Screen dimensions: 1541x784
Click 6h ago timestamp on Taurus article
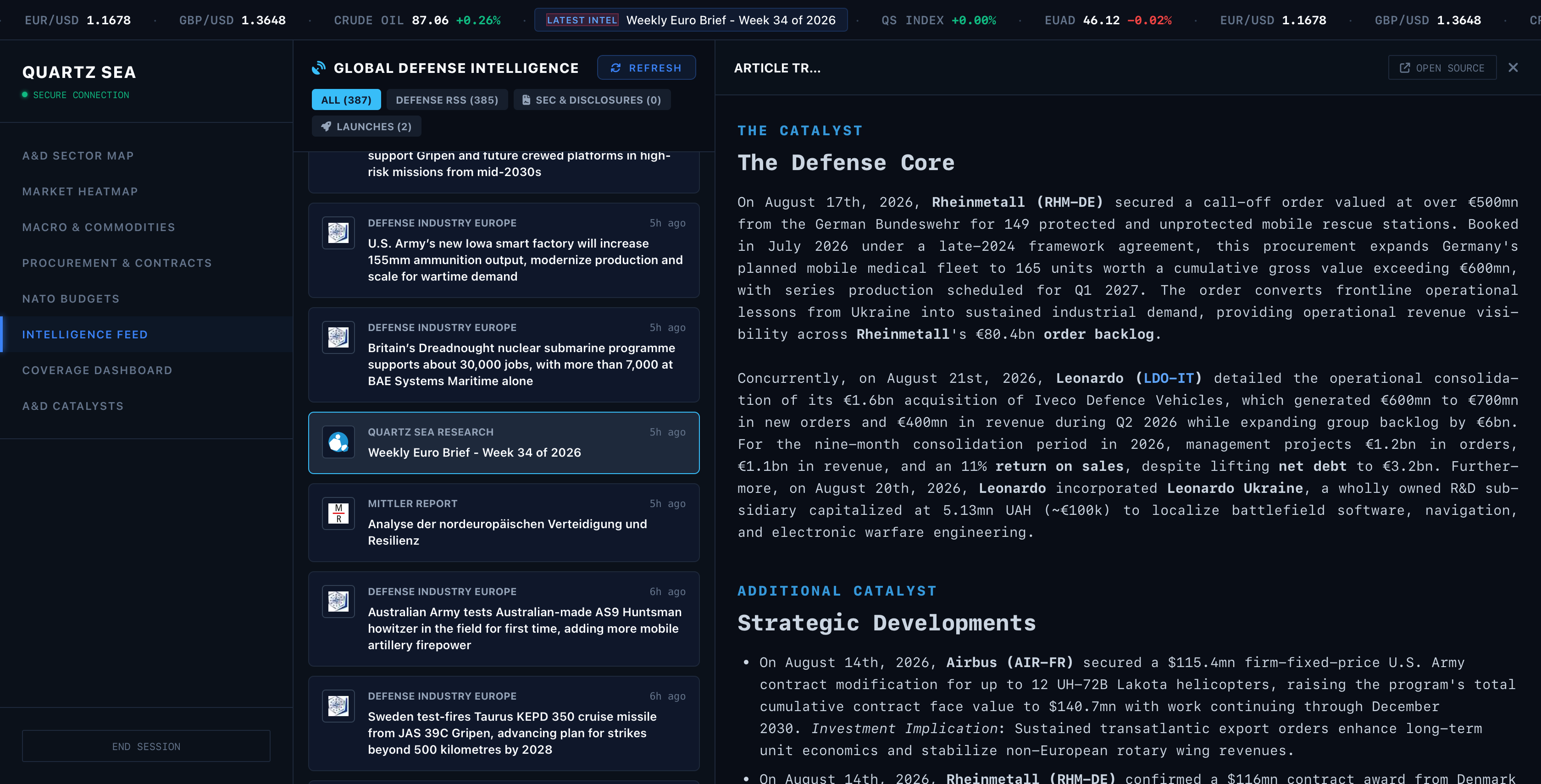[x=668, y=696]
